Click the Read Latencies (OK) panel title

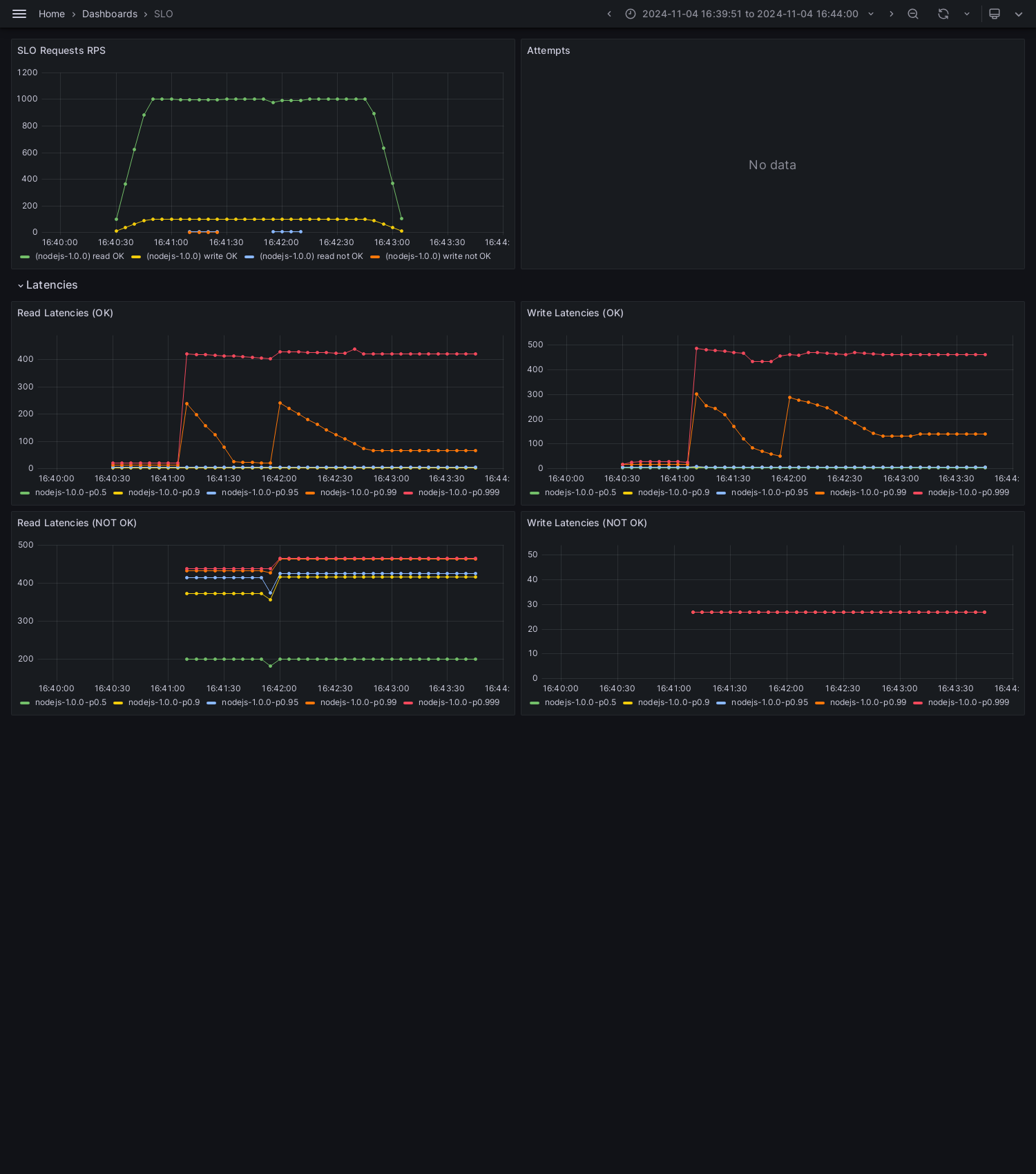point(65,313)
